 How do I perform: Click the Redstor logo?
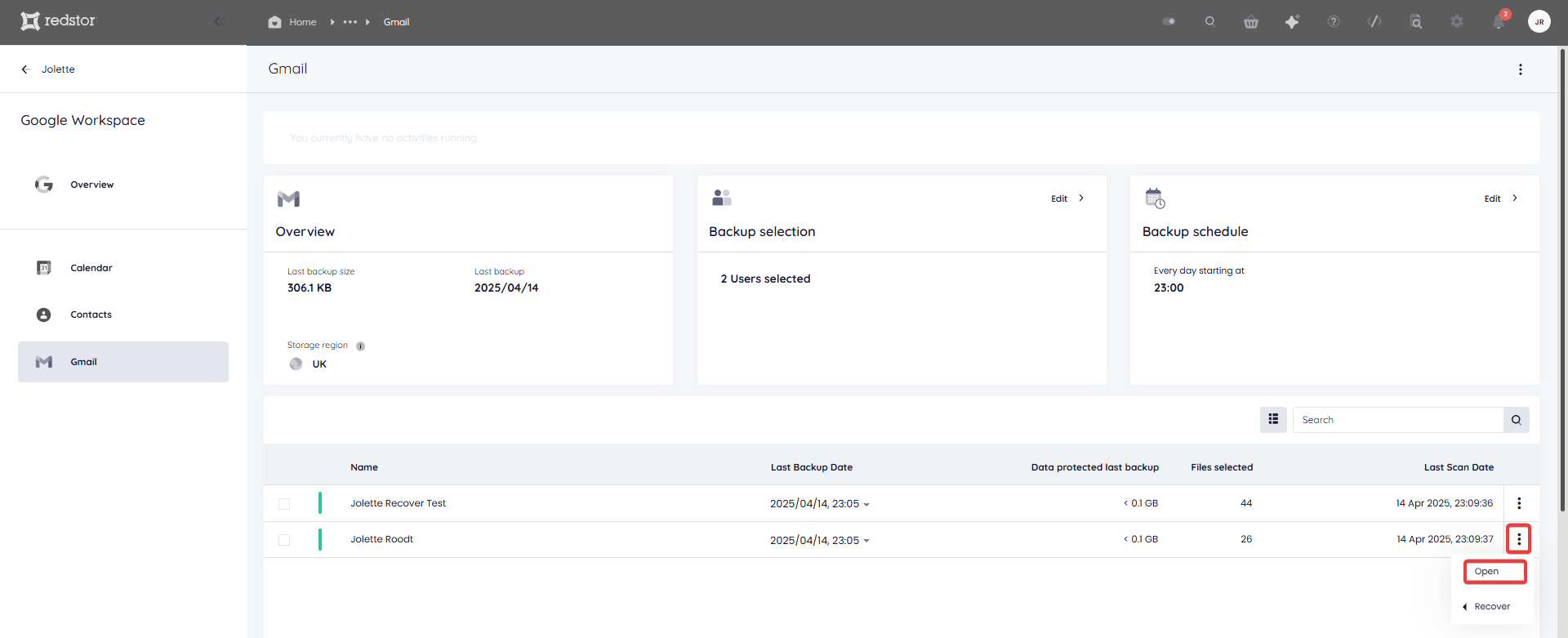click(58, 21)
